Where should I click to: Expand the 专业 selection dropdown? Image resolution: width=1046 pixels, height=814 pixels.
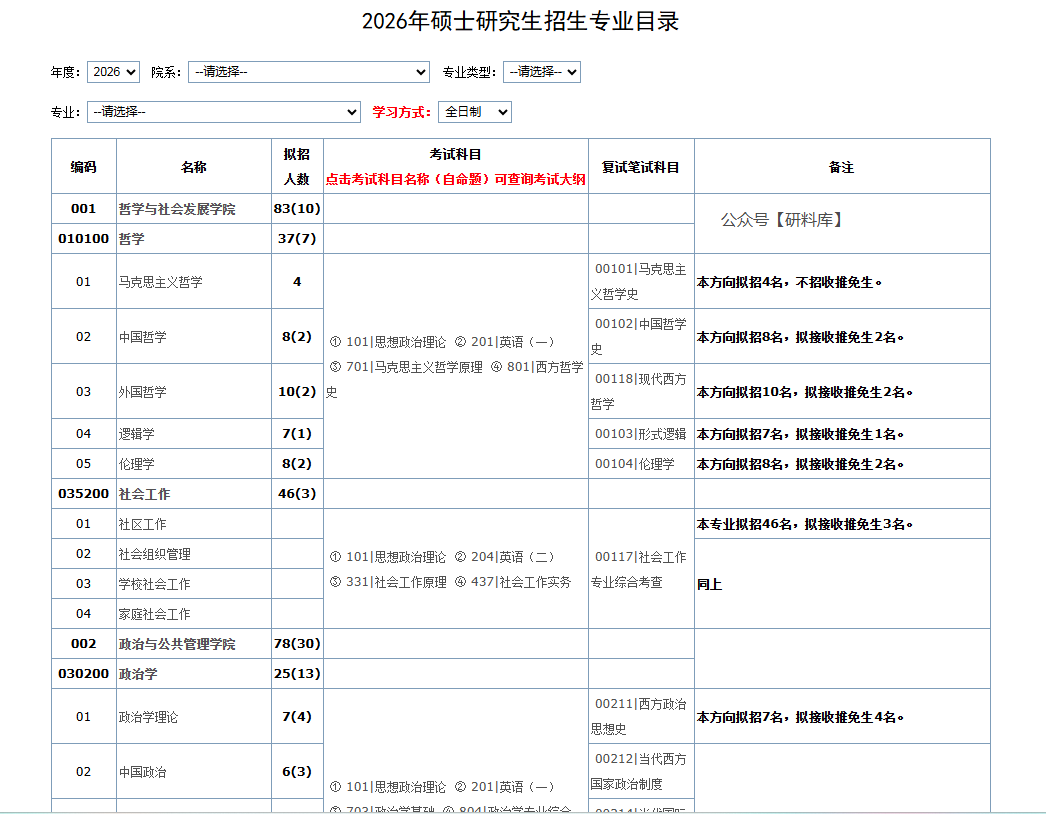pos(223,112)
